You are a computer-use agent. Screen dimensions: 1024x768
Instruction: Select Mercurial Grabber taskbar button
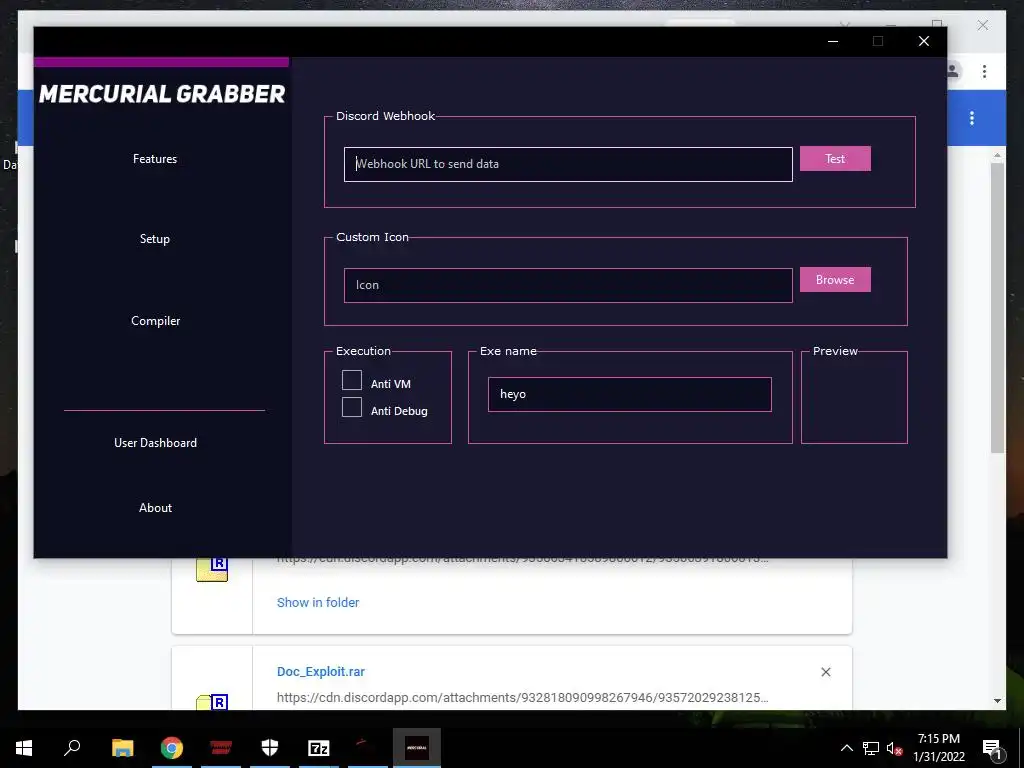[417, 748]
